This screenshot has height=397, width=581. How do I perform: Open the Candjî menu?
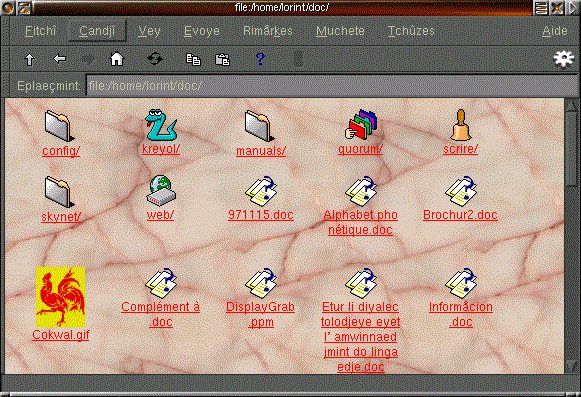[97, 31]
